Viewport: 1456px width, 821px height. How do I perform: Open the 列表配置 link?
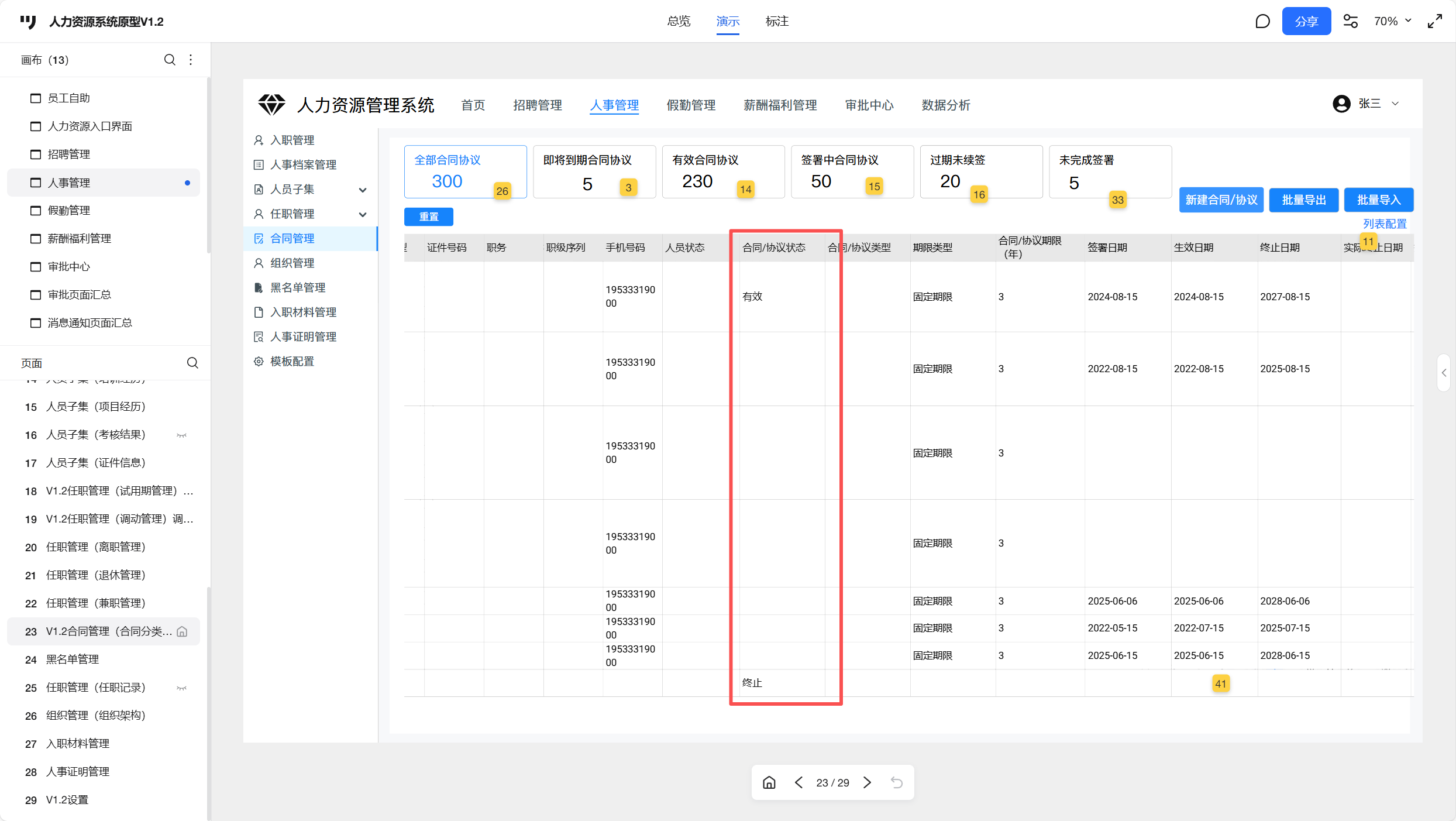(x=1384, y=224)
